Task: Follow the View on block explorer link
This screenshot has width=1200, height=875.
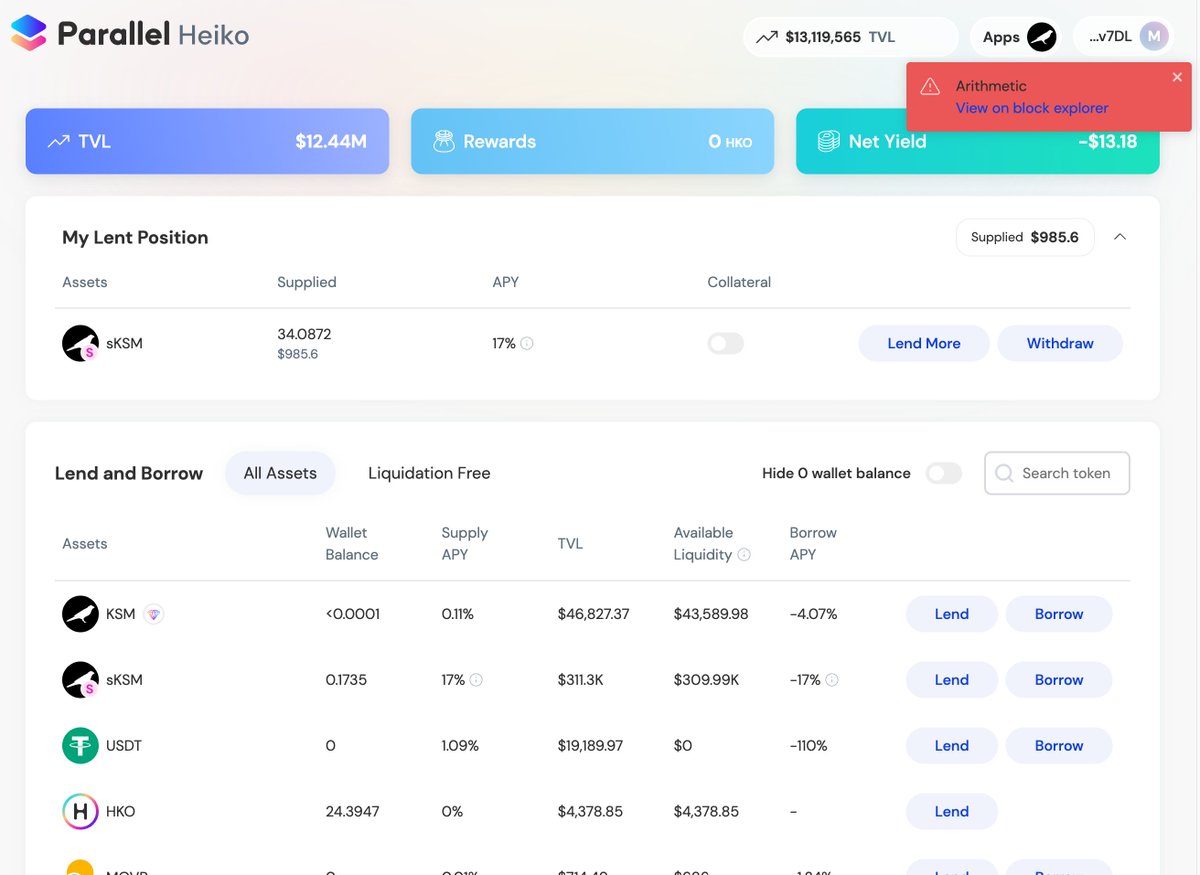Action: [1032, 108]
